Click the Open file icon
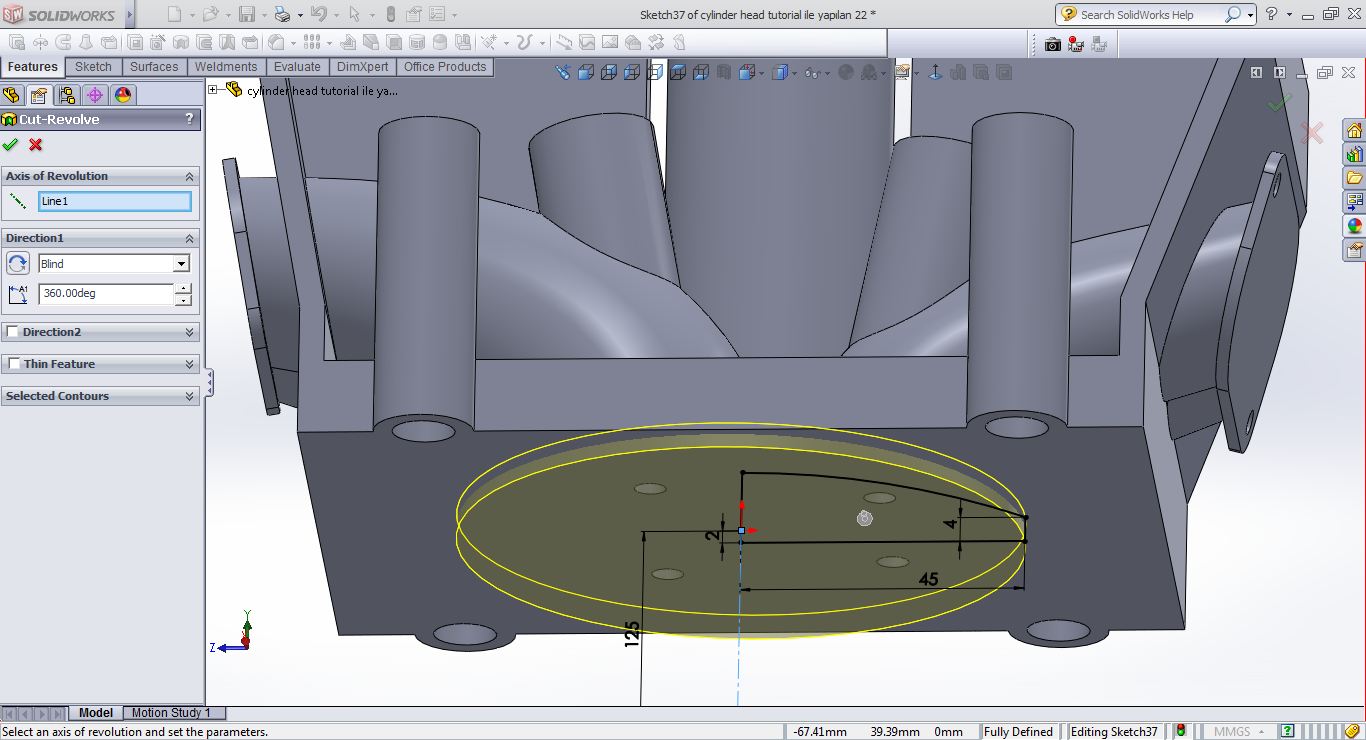This screenshot has height=740, width=1366. [210, 14]
